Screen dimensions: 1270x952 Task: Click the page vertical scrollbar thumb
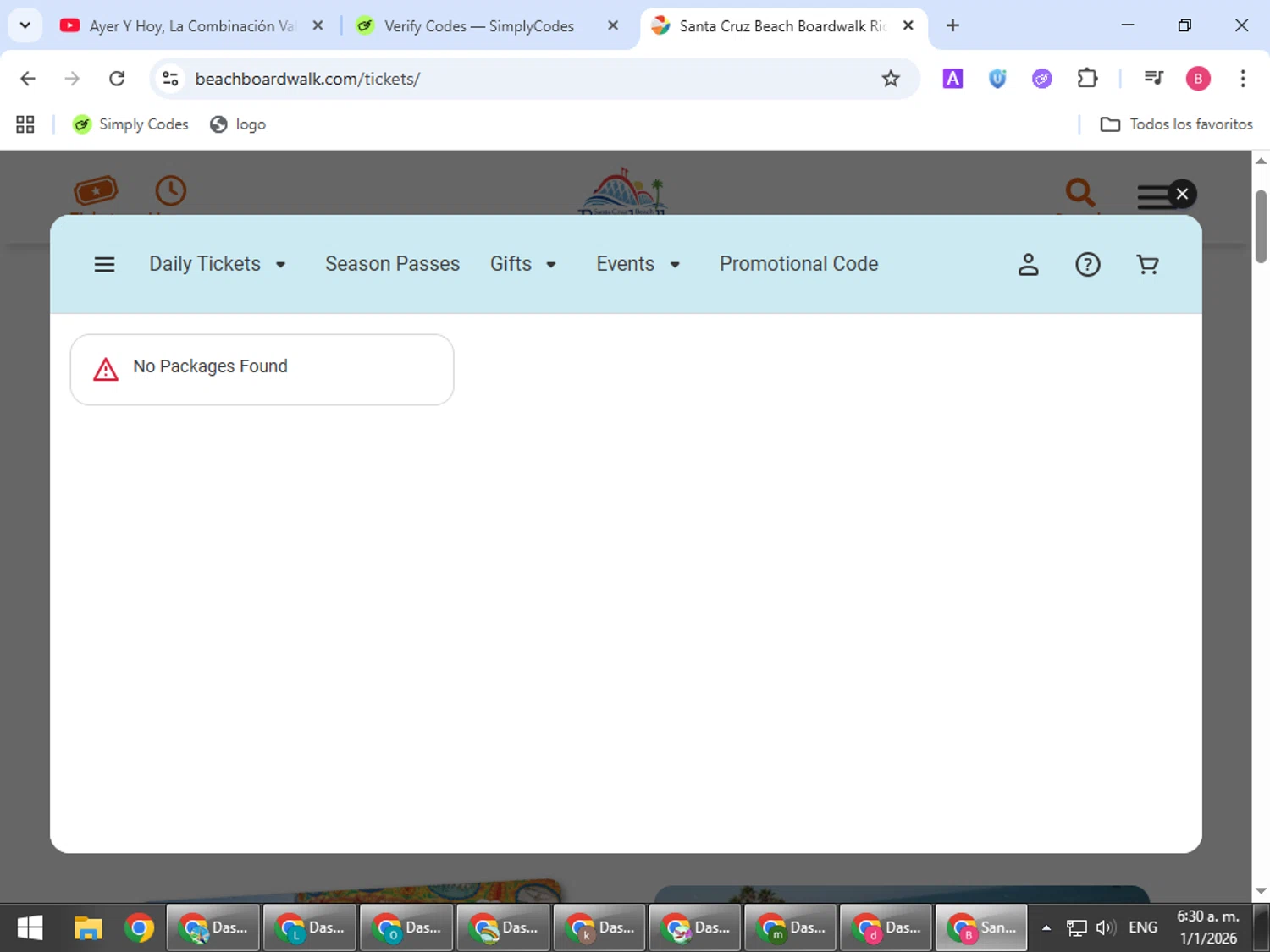[1261, 227]
